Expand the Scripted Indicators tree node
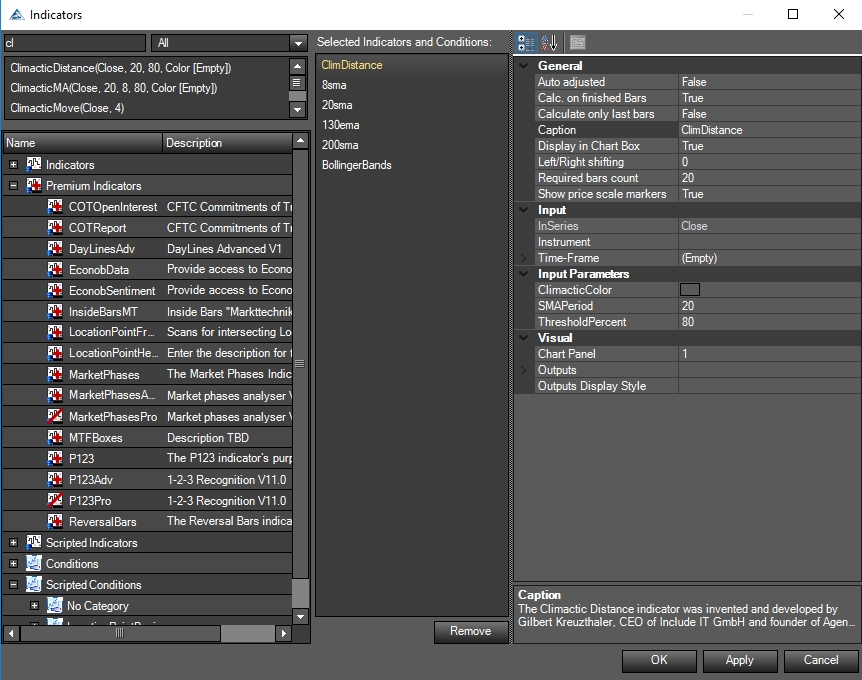Image resolution: width=862 pixels, height=680 pixels. tap(14, 543)
